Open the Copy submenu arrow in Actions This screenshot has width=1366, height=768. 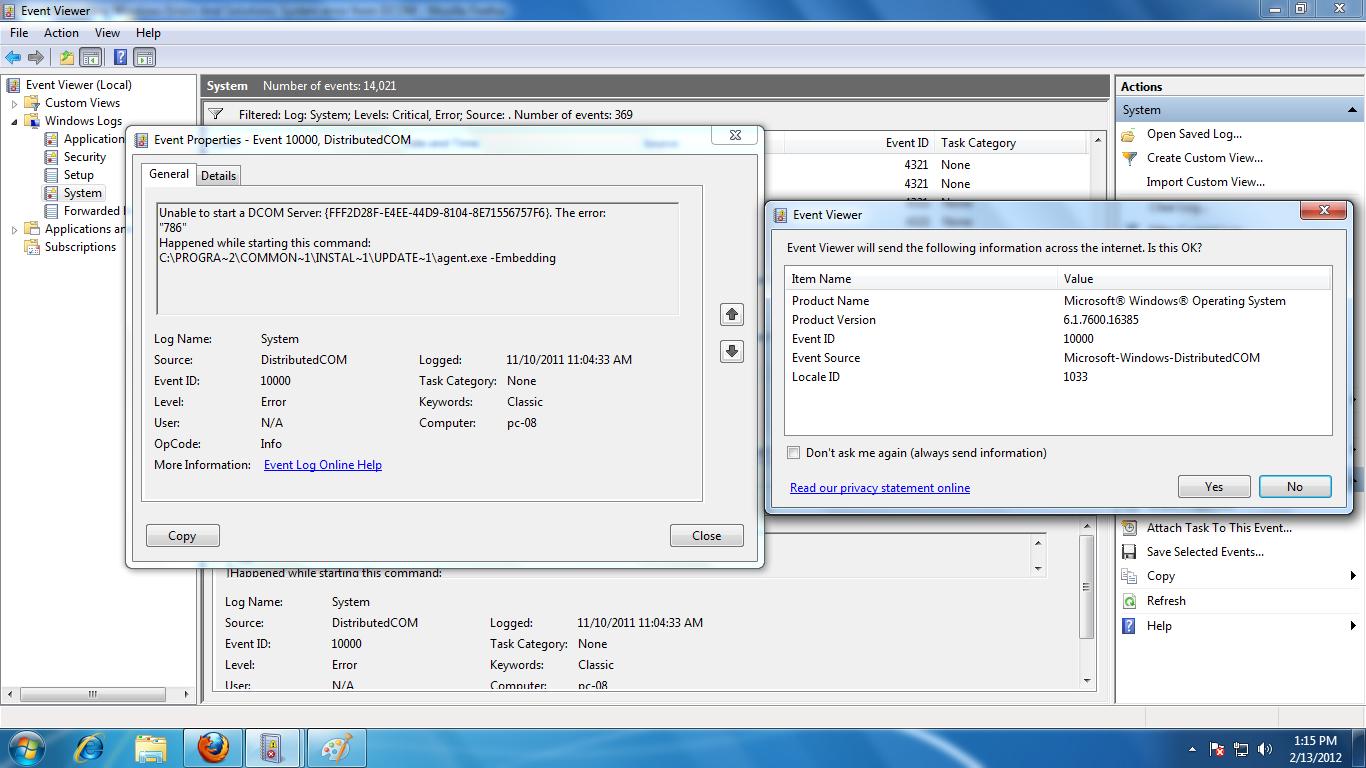[x=1353, y=576]
